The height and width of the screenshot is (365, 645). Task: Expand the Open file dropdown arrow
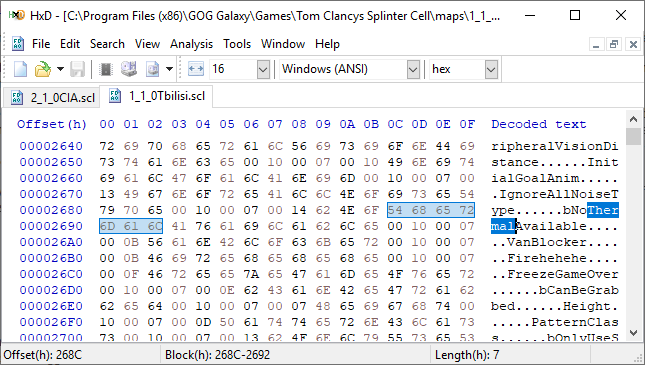(60, 69)
